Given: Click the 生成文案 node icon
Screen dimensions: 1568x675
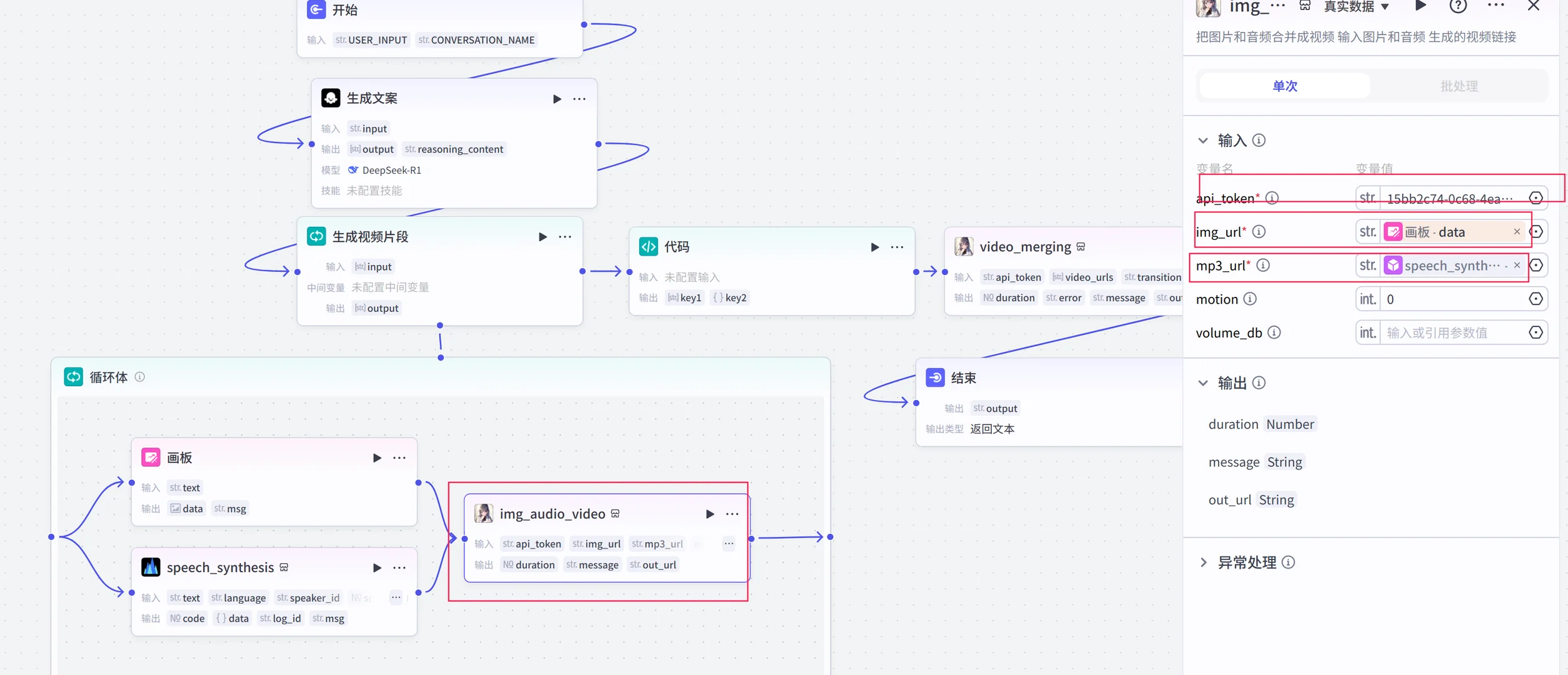Looking at the screenshot, I should click(x=331, y=98).
